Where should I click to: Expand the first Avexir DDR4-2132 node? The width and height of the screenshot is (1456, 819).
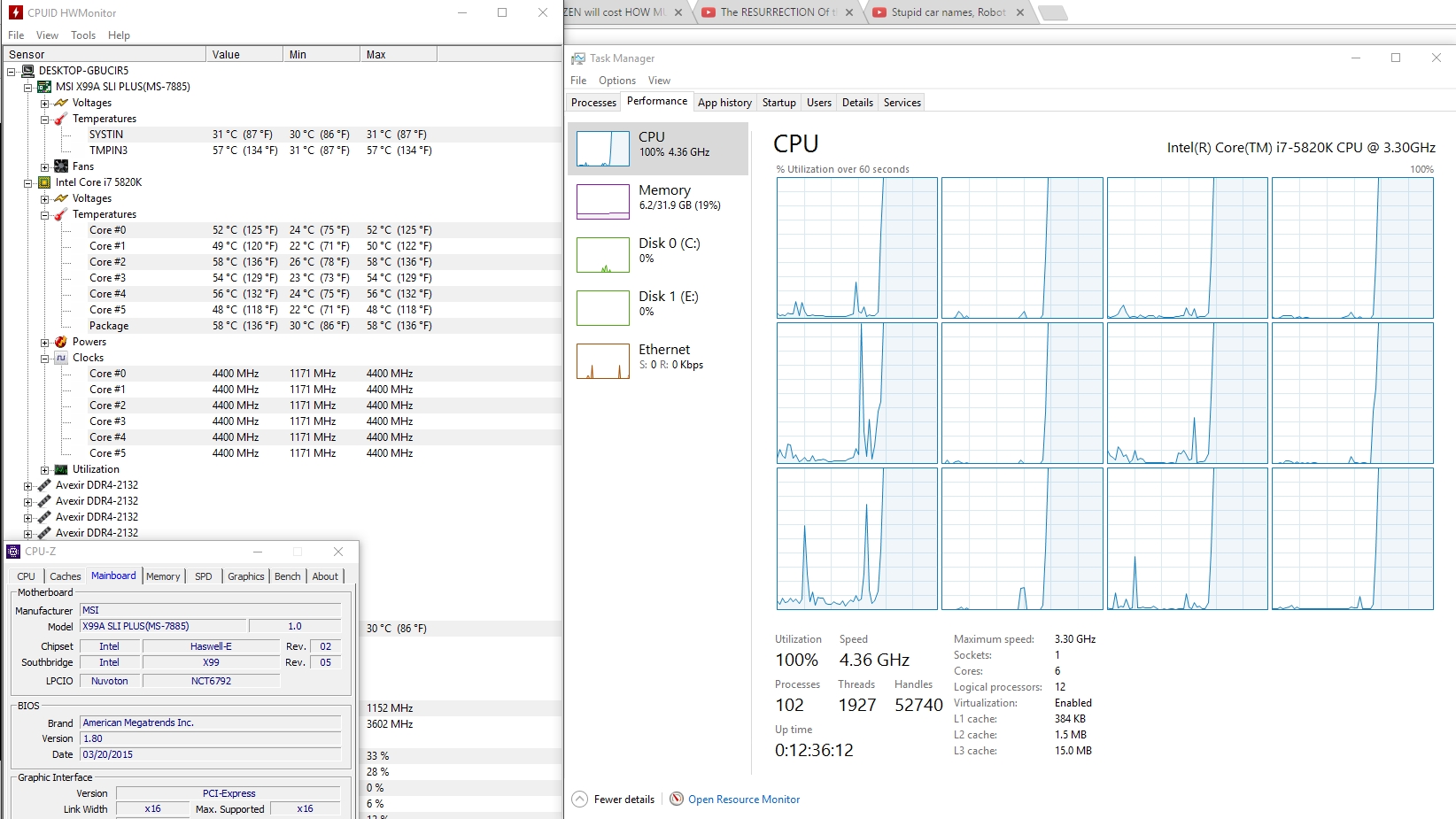coord(28,486)
